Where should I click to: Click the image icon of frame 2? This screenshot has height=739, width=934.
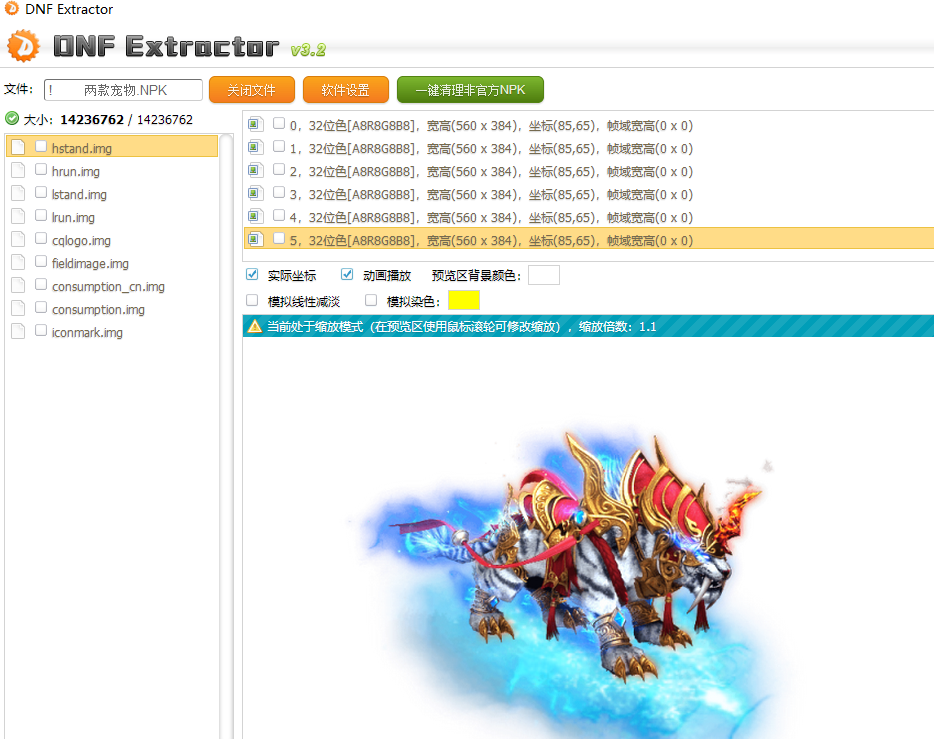(256, 170)
